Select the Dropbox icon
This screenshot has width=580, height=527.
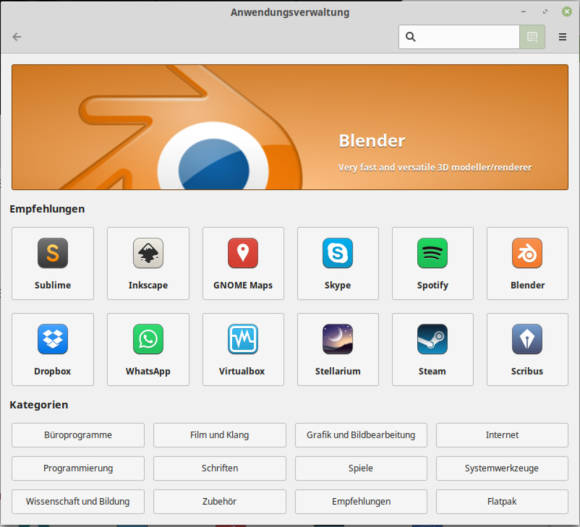tap(53, 339)
